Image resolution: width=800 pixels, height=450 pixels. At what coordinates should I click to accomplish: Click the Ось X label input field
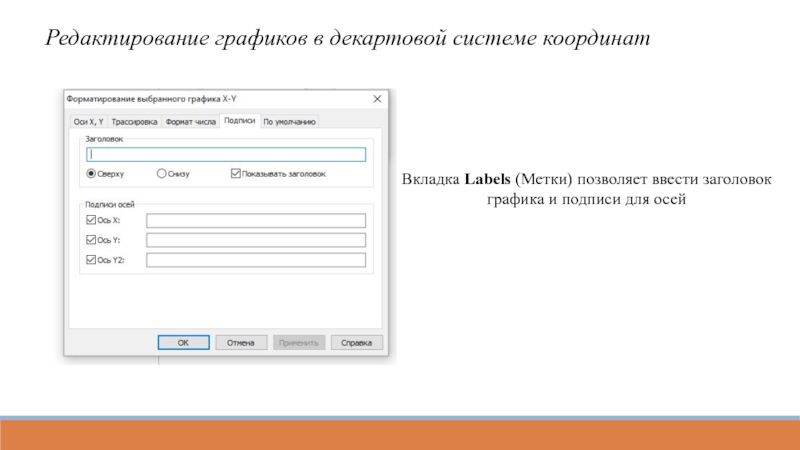(x=256, y=220)
